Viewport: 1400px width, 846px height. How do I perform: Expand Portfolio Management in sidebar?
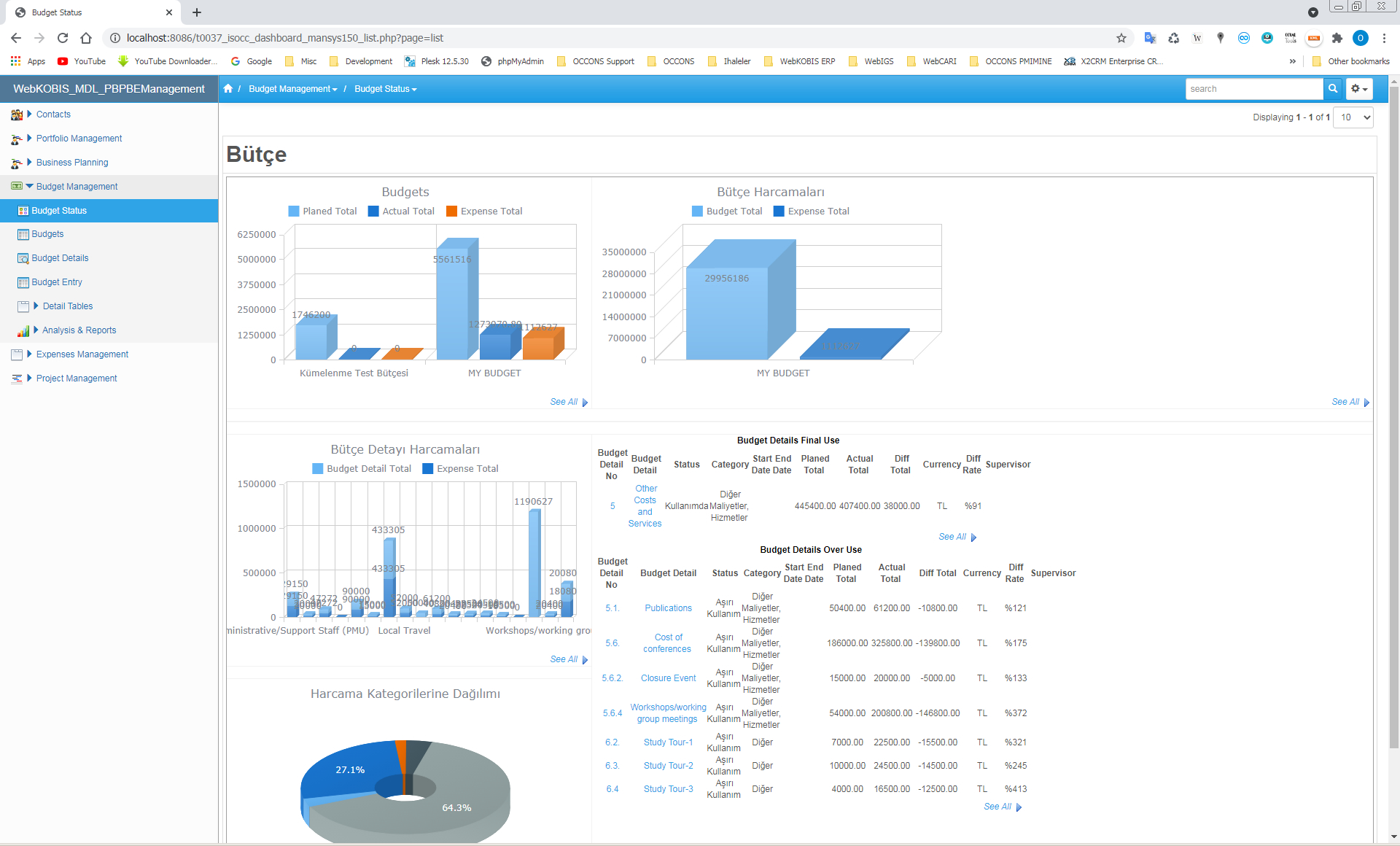[30, 138]
